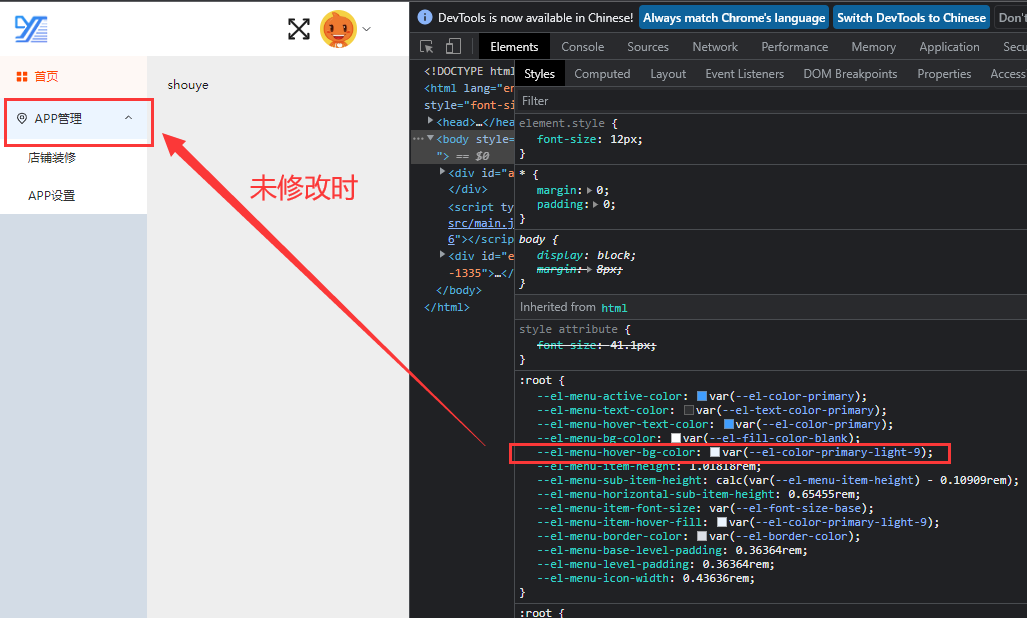Collapse the body element in DOM tree
Screen dimensions: 1027x618
coord(430,138)
